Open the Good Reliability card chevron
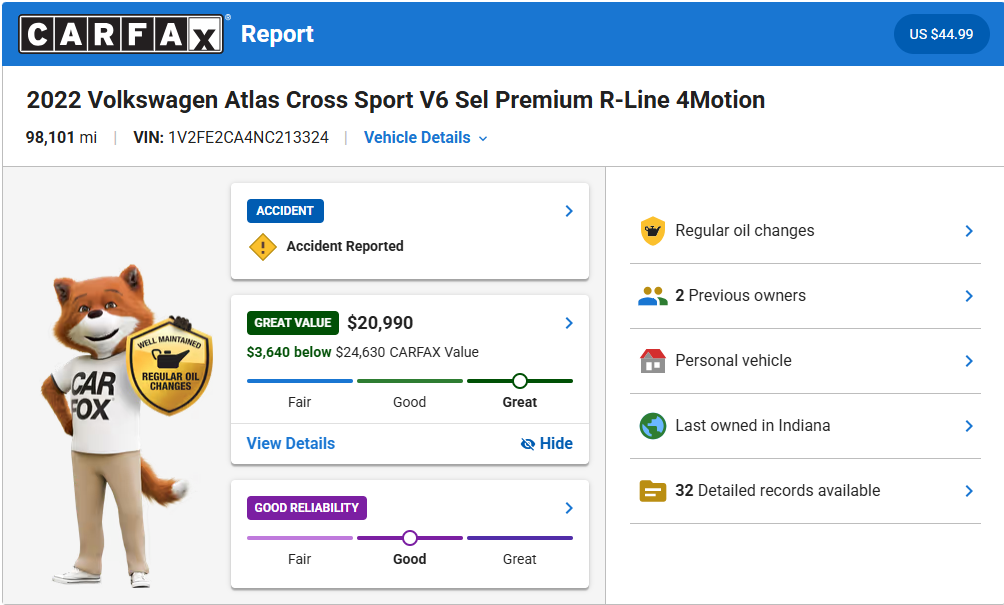 [568, 508]
